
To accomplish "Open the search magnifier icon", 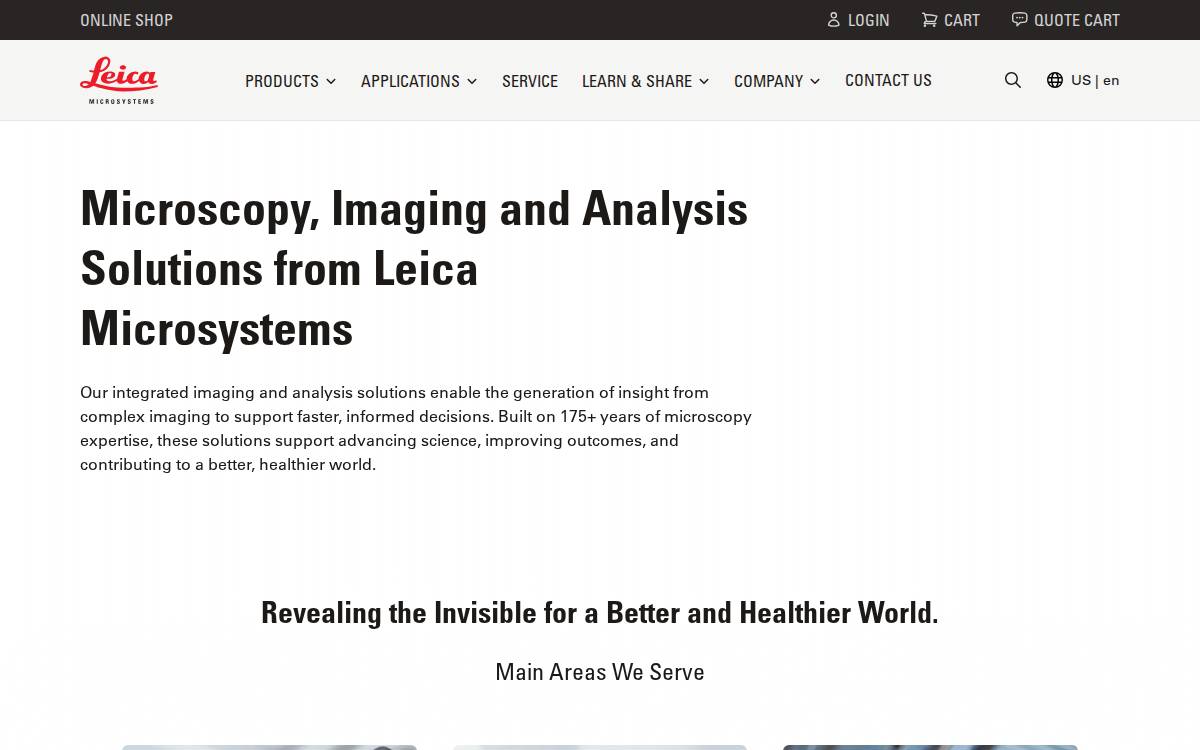I will pos(1013,80).
